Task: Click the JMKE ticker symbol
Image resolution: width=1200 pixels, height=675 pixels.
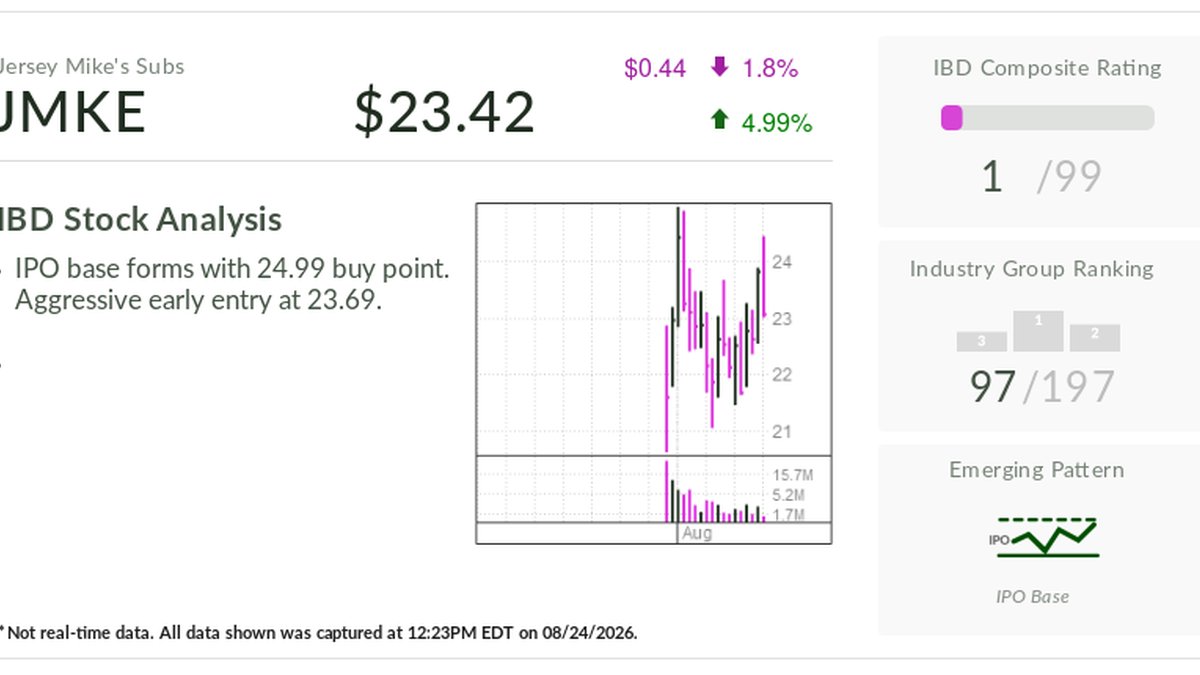Action: tap(72, 112)
